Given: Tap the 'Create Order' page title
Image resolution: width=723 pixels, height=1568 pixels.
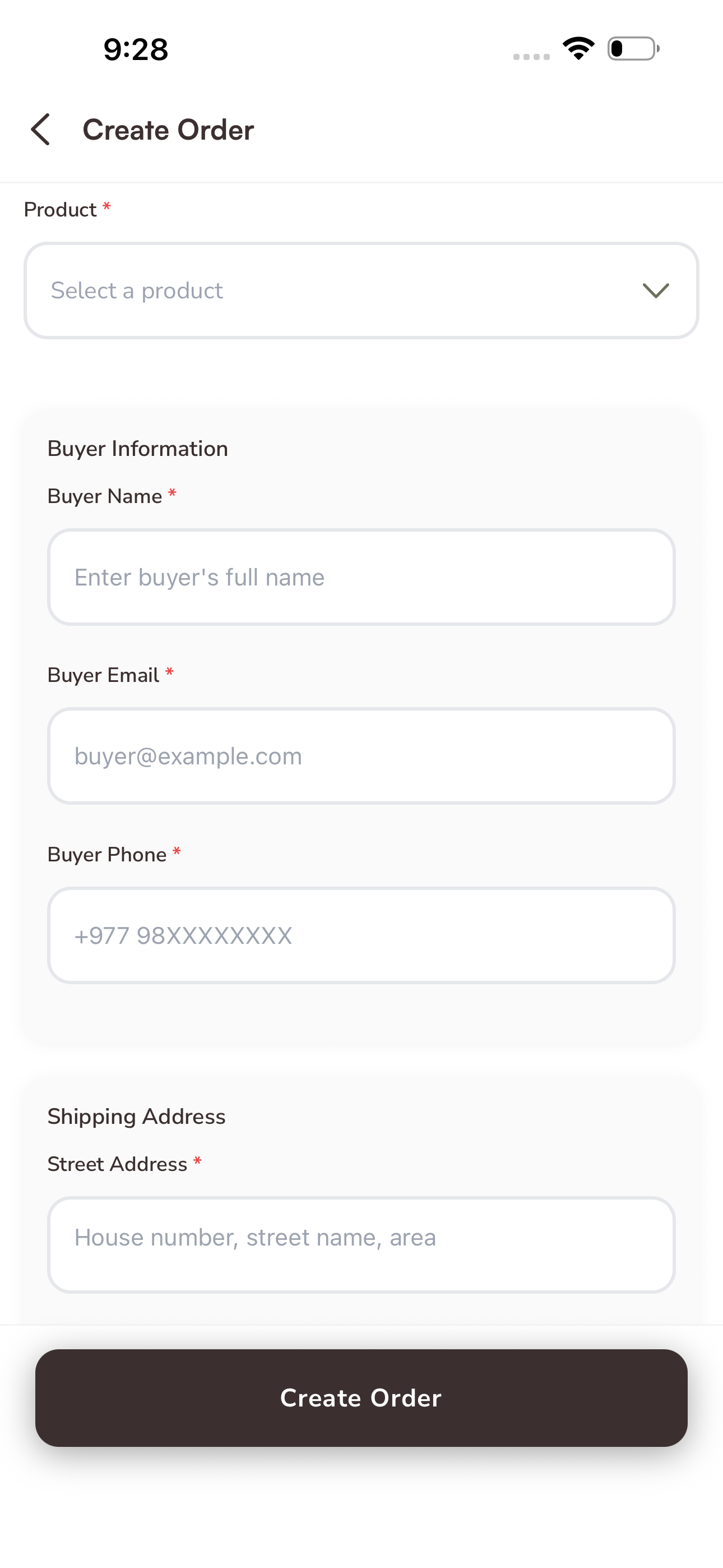Looking at the screenshot, I should click(169, 130).
